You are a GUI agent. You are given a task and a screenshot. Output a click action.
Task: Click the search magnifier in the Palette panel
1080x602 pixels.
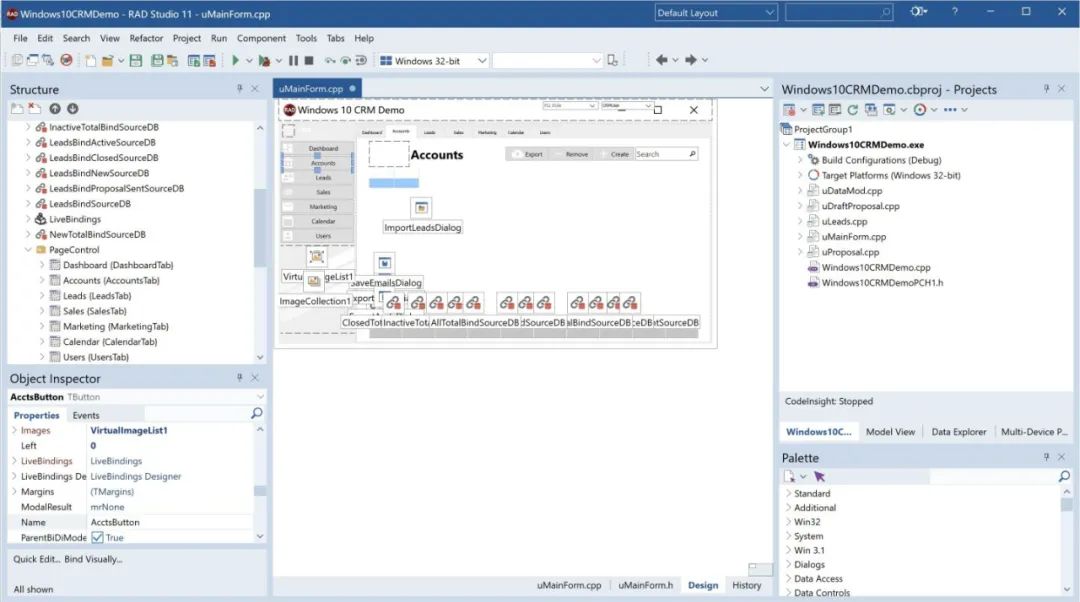[x=1064, y=477]
